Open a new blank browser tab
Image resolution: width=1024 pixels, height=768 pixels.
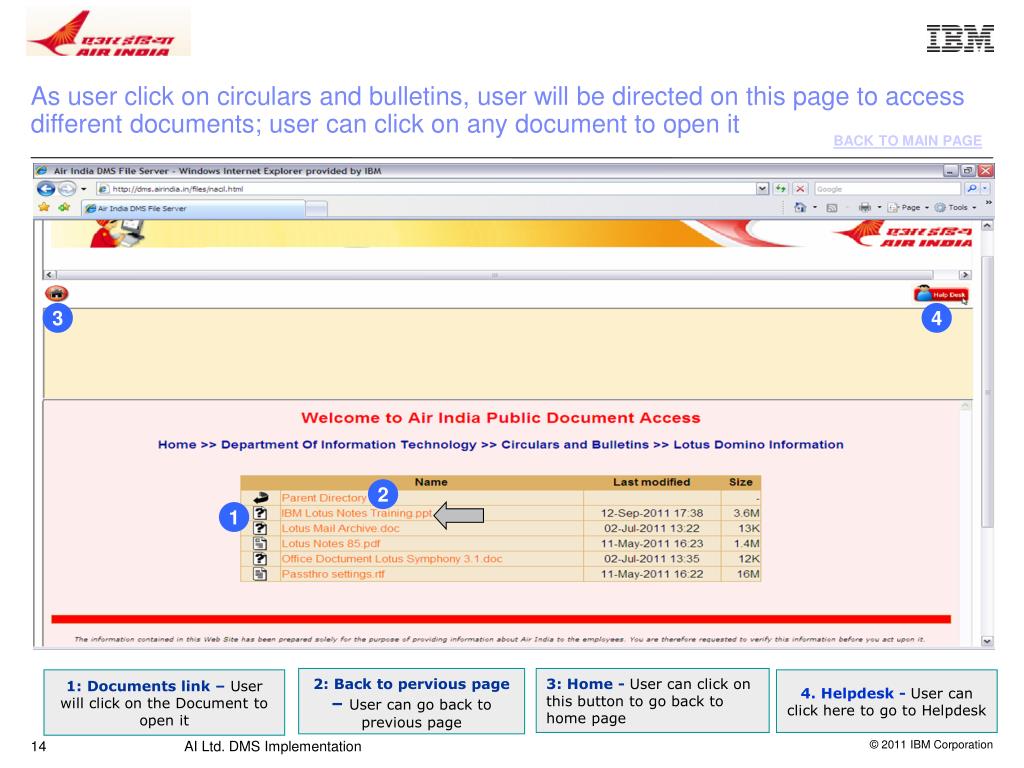pyautogui.click(x=317, y=208)
